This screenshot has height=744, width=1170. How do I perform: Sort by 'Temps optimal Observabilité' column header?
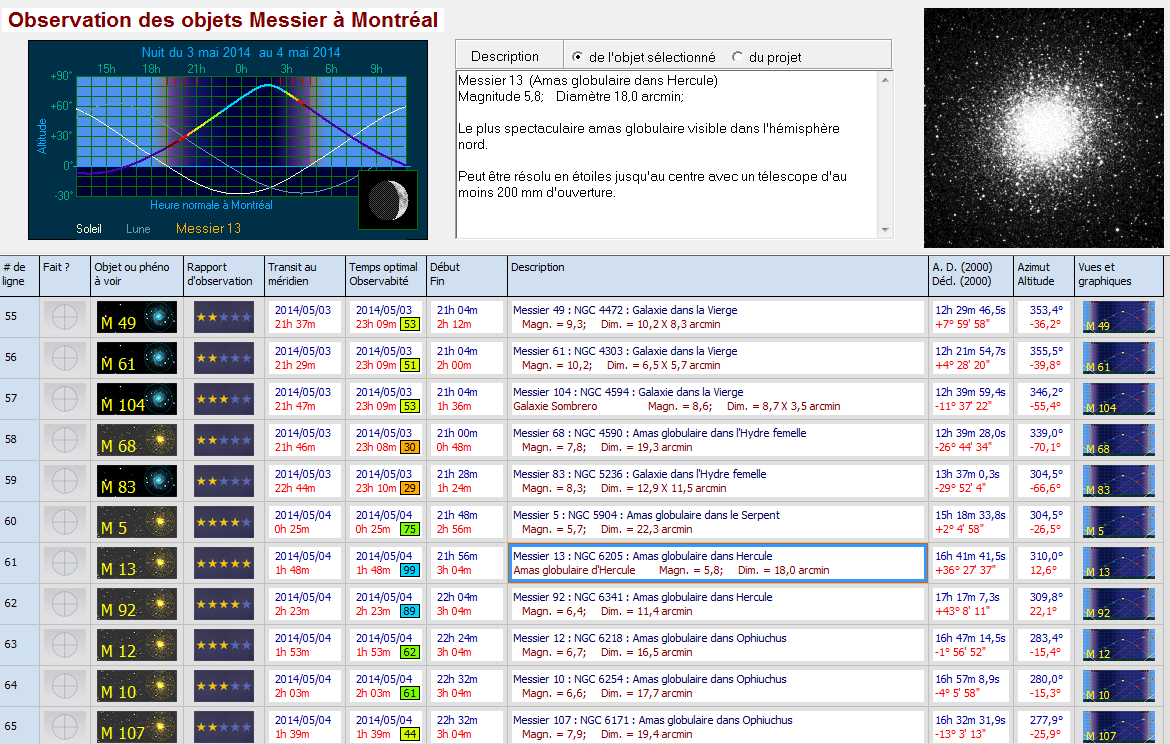(x=384, y=274)
